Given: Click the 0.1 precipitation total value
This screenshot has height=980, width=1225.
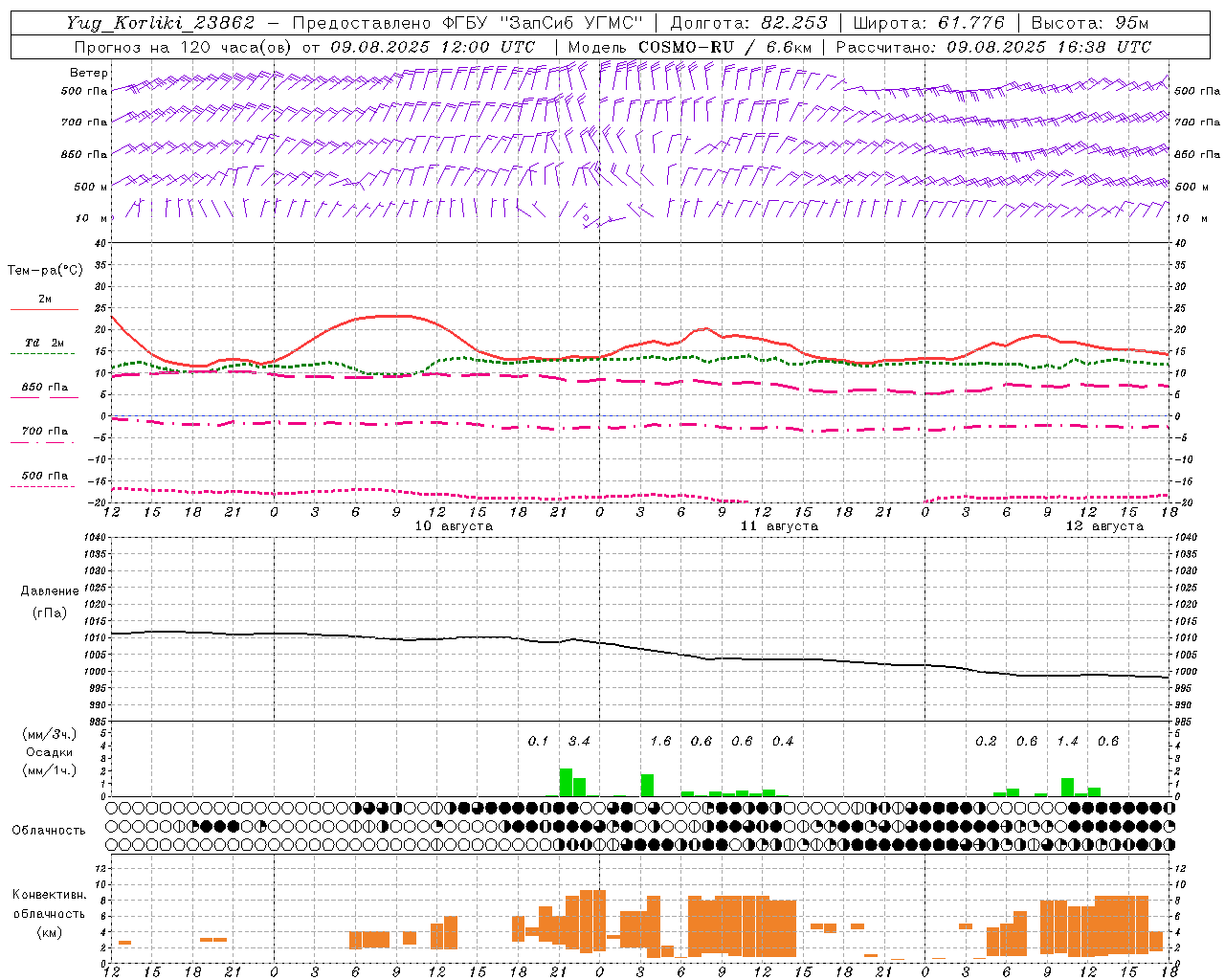Looking at the screenshot, I should point(538,742).
